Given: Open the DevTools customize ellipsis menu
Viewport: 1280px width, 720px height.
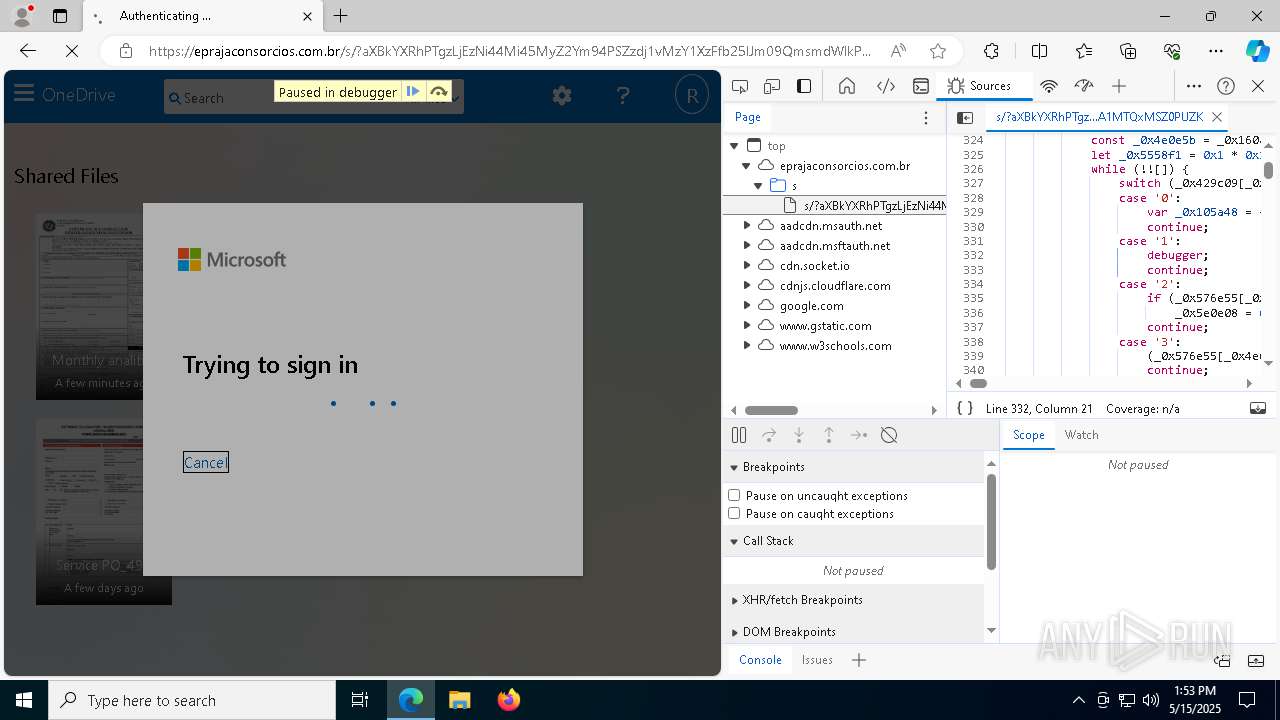Looking at the screenshot, I should 1194,86.
